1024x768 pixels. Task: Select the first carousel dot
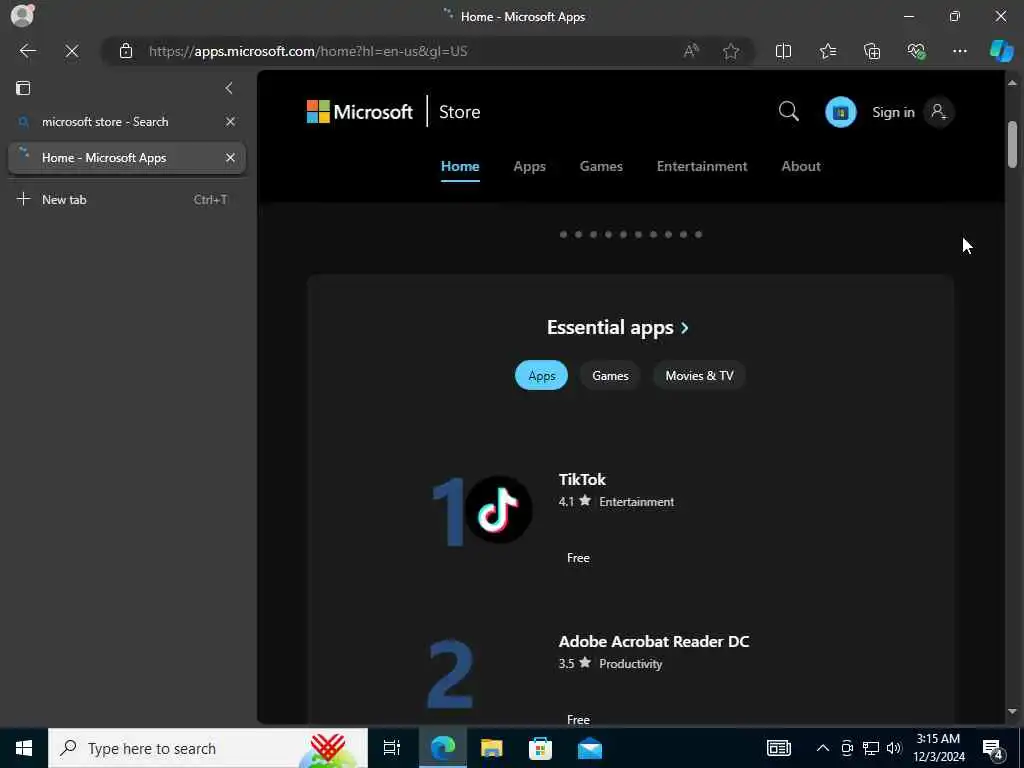click(563, 234)
